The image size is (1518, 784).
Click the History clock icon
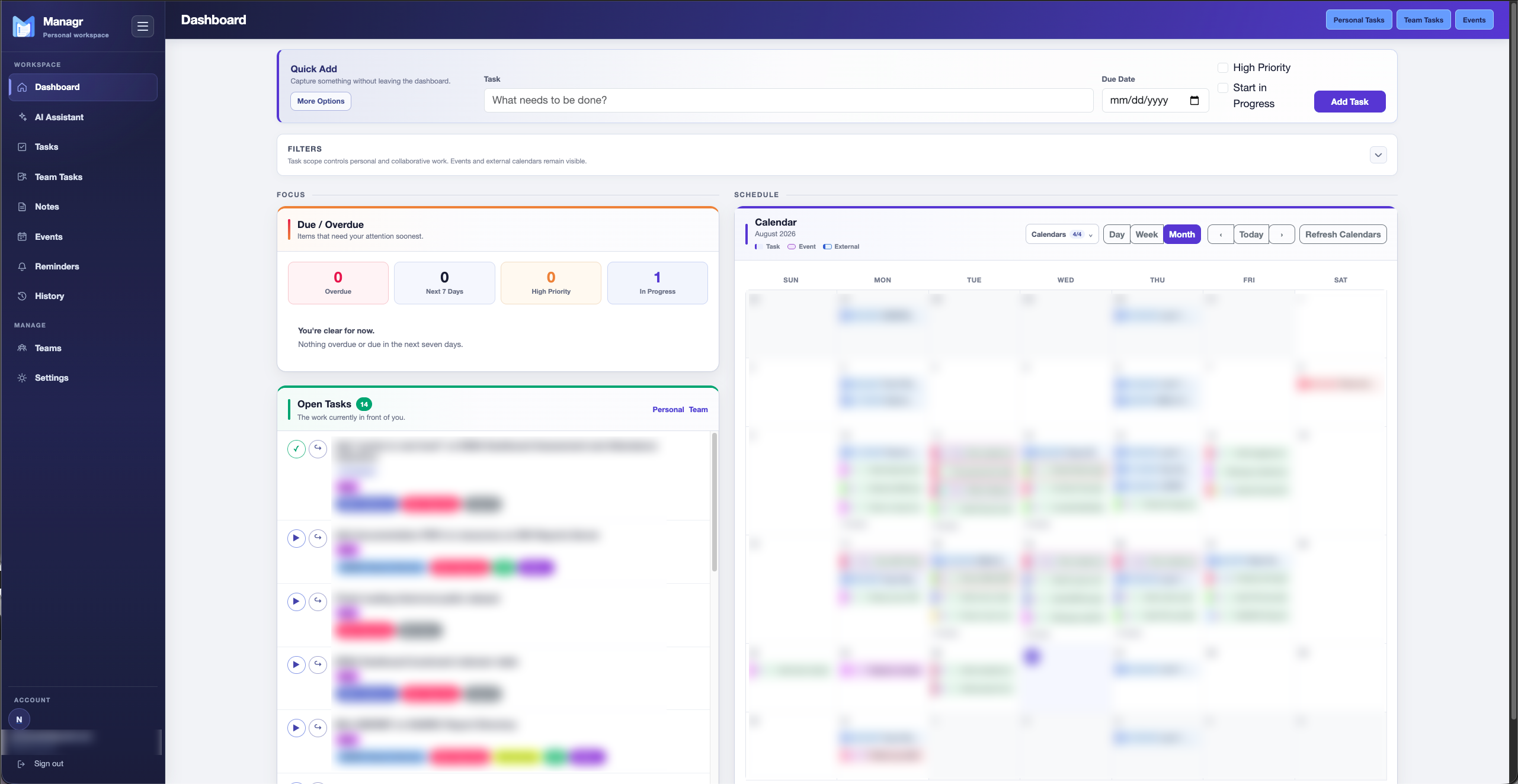pos(23,296)
